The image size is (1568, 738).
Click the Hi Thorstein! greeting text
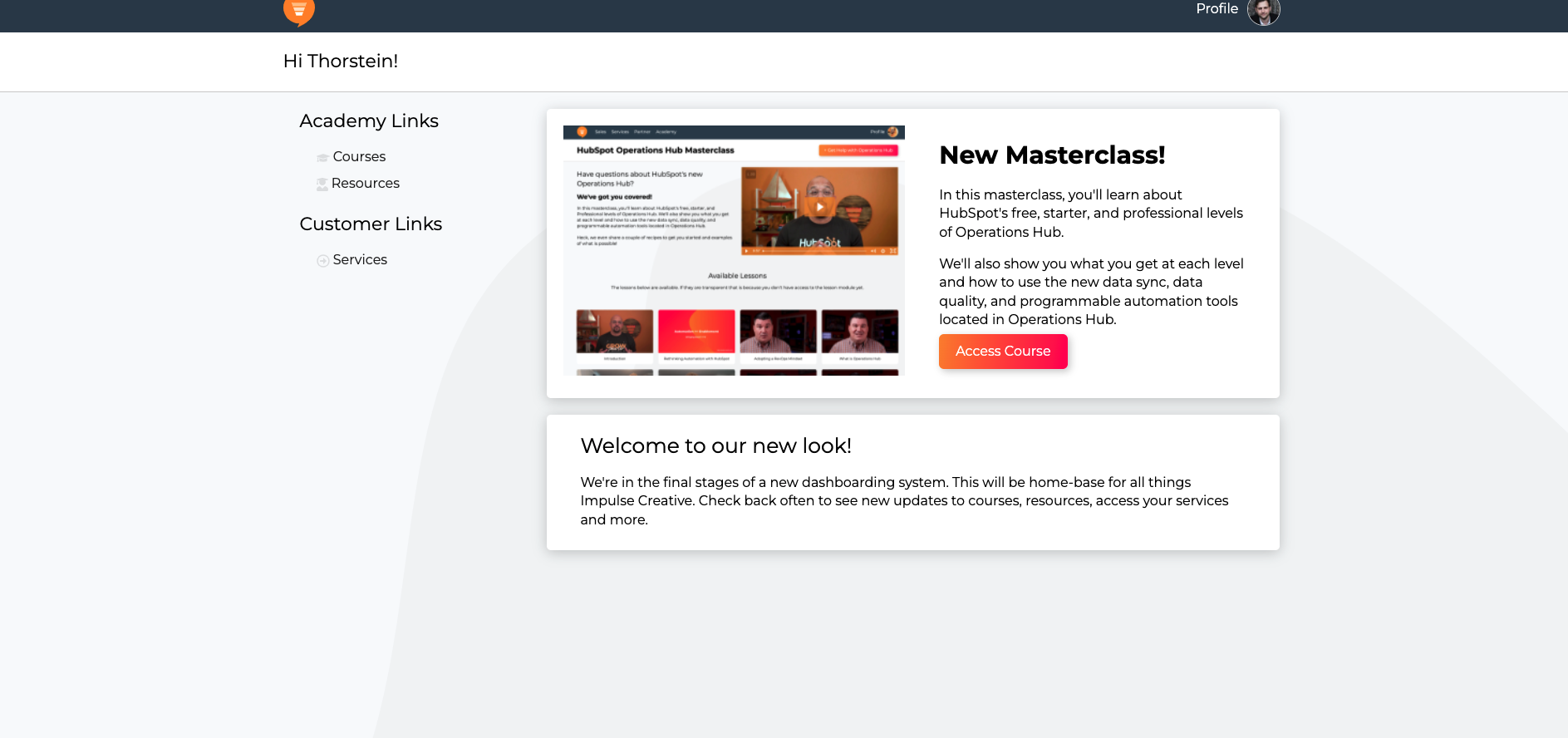point(341,61)
